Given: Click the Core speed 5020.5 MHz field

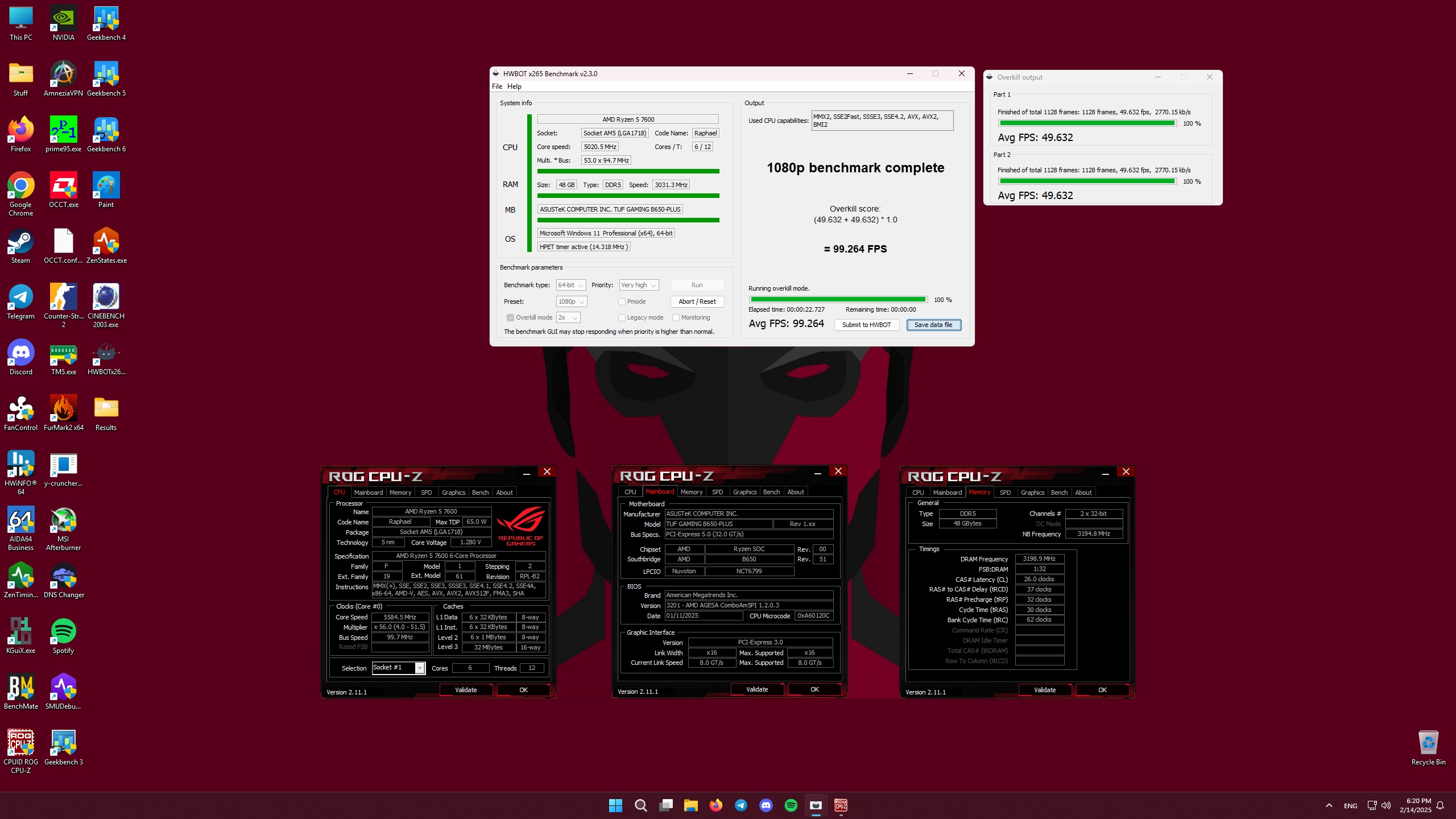Looking at the screenshot, I should click(599, 147).
